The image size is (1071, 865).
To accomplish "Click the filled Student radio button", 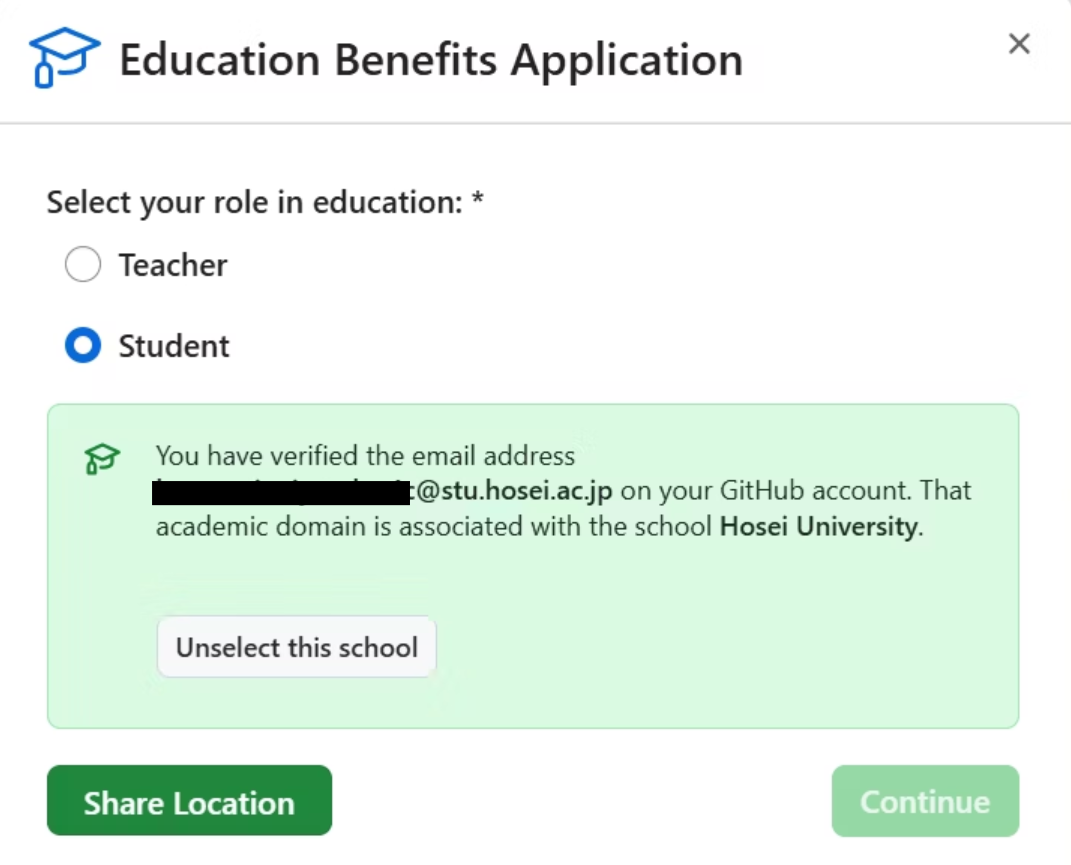I will (x=83, y=345).
